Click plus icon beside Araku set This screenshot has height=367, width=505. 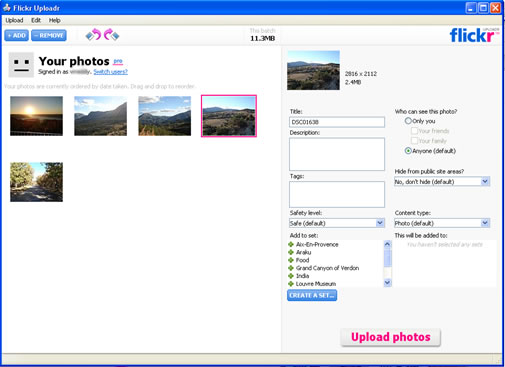tap(291, 252)
